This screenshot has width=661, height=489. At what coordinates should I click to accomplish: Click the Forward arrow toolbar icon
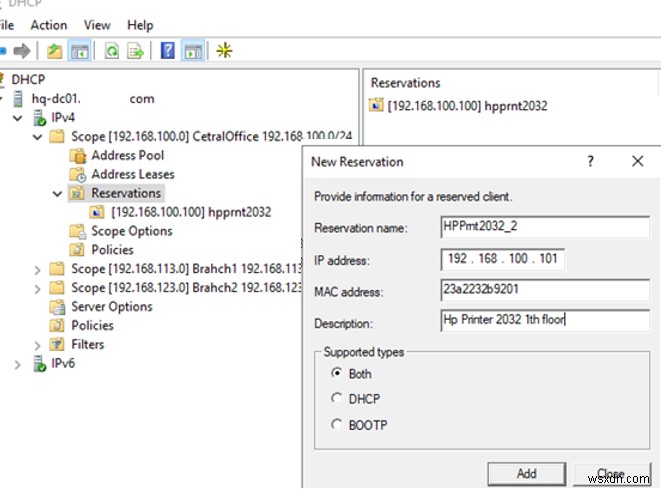pyautogui.click(x=22, y=50)
